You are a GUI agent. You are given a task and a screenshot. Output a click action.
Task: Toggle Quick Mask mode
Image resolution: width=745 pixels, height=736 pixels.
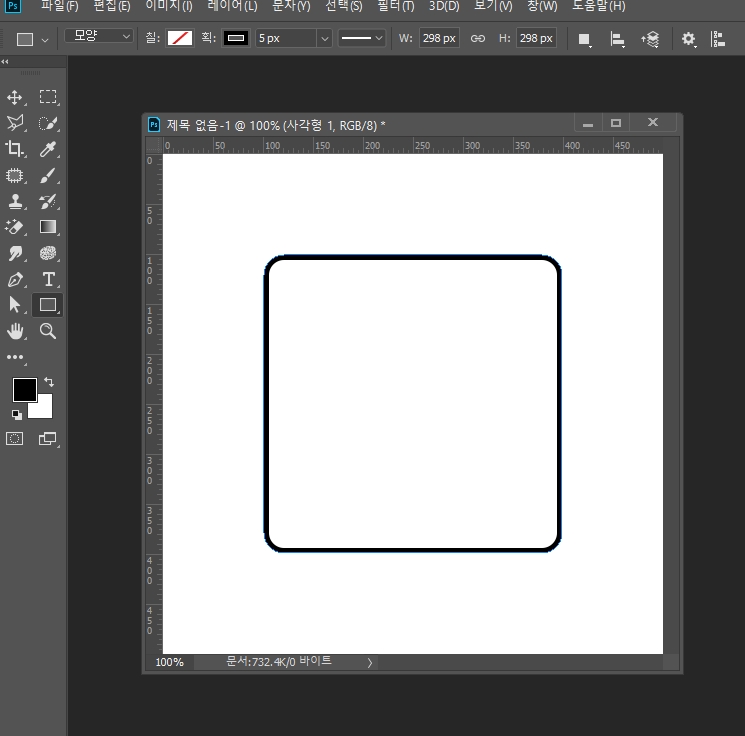click(x=15, y=439)
